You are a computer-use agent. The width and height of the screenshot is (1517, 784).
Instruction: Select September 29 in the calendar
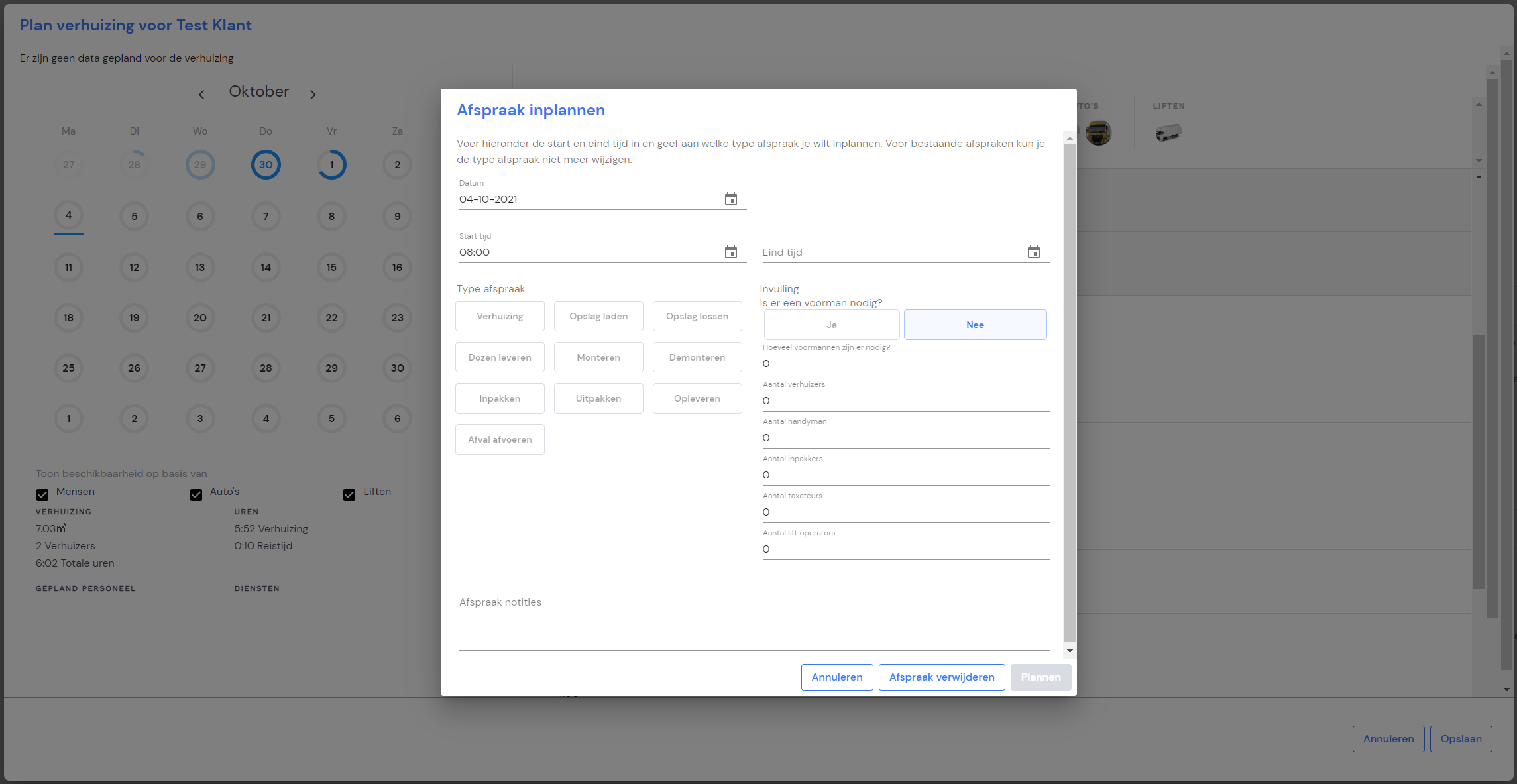tap(200, 164)
